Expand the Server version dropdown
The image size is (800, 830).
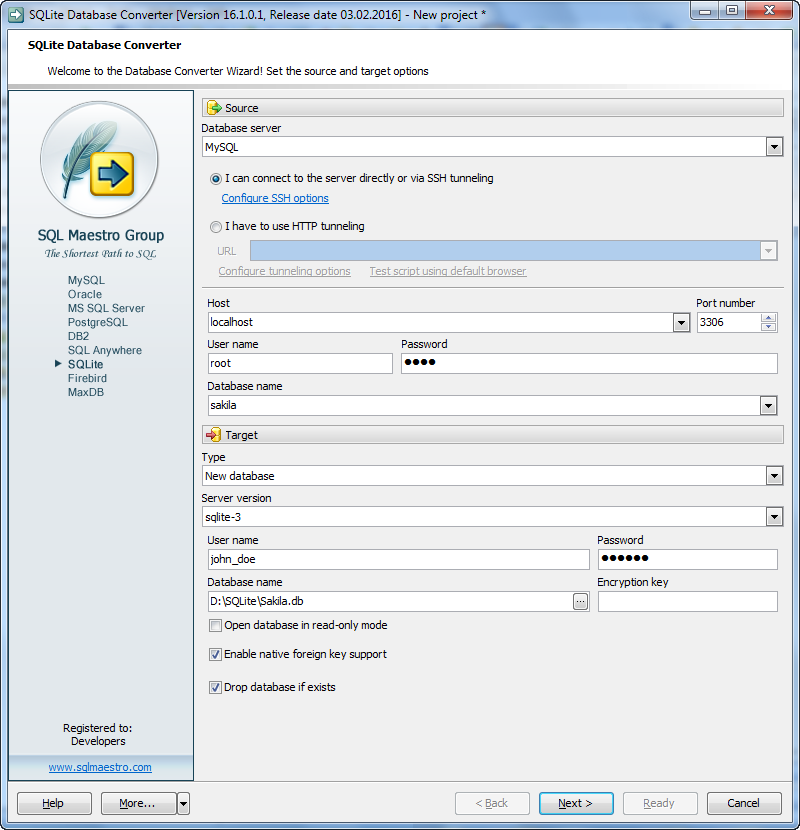click(773, 517)
